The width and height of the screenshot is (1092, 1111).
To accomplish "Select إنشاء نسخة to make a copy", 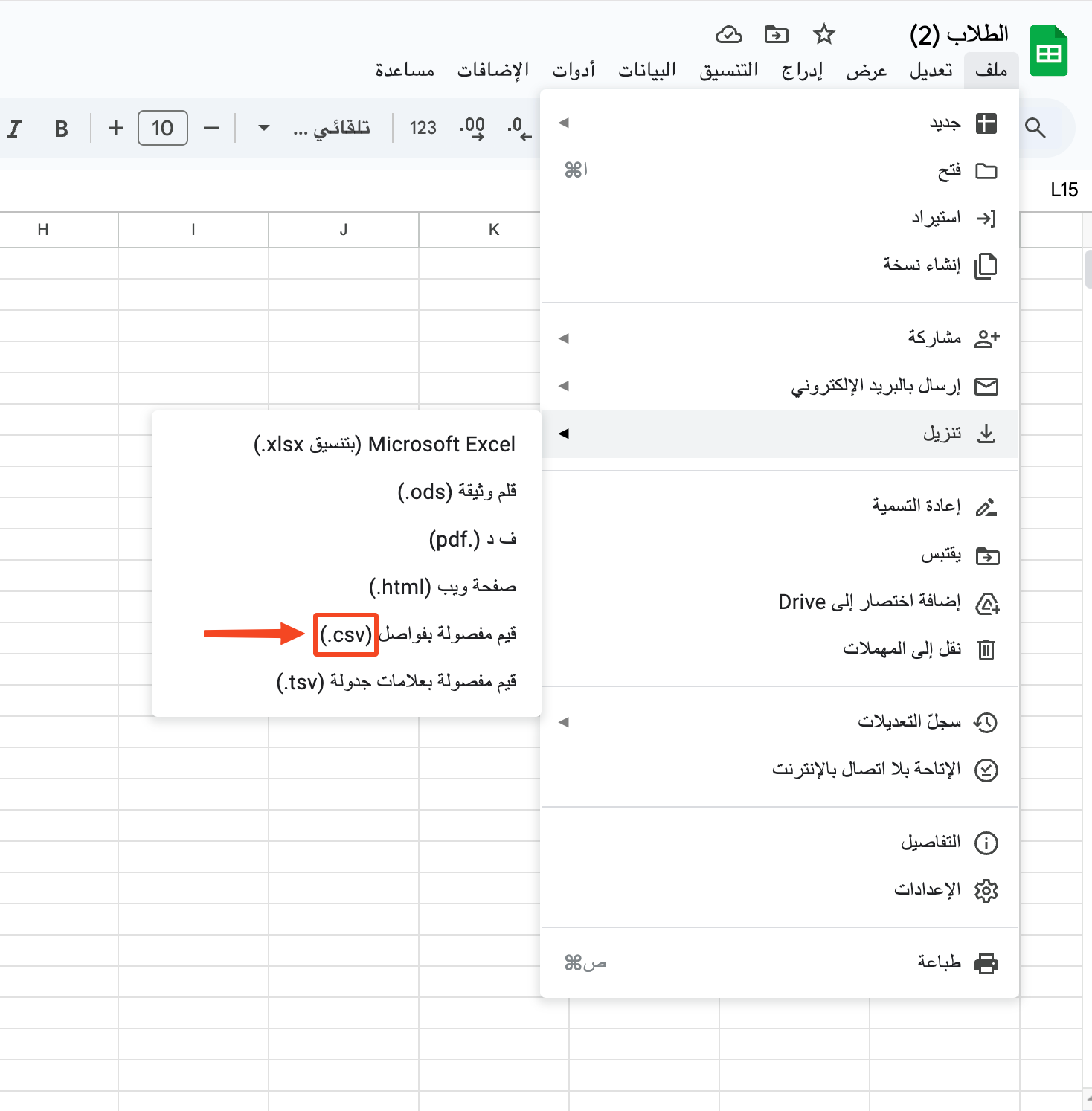I will (780, 265).
